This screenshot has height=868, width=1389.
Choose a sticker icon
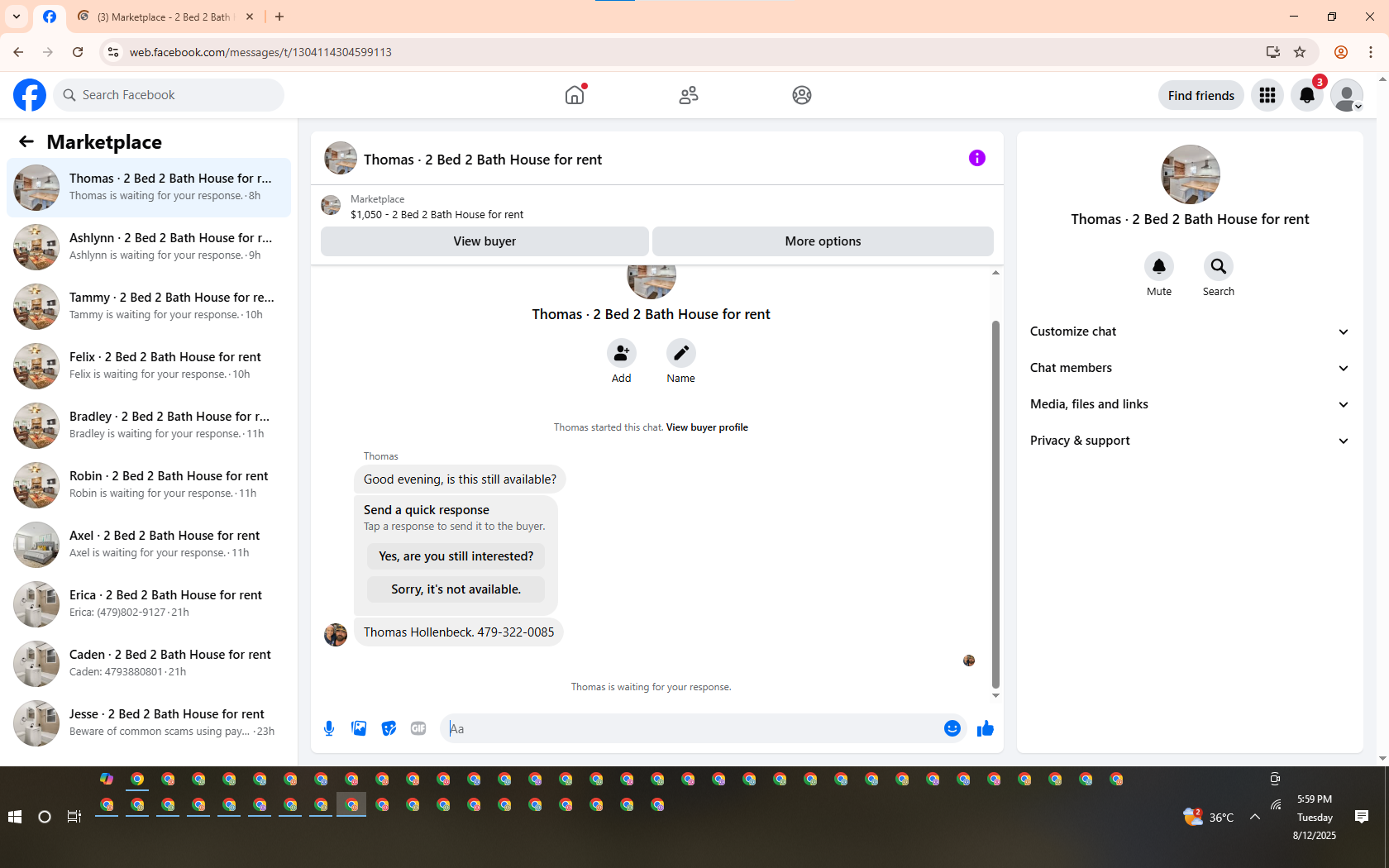click(389, 728)
